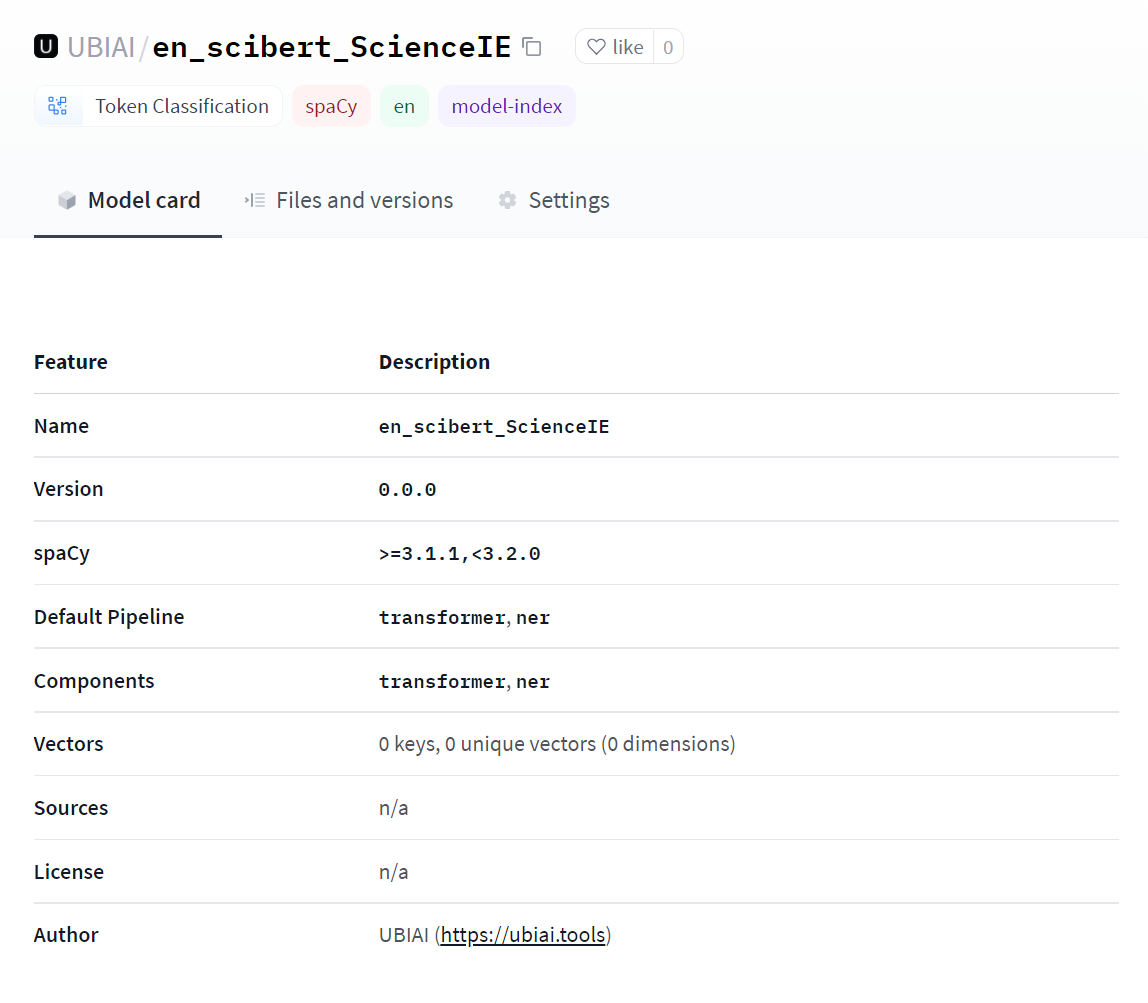Image resolution: width=1148 pixels, height=1003 pixels.
Task: Click the Settings gear icon
Action: pyautogui.click(x=507, y=200)
